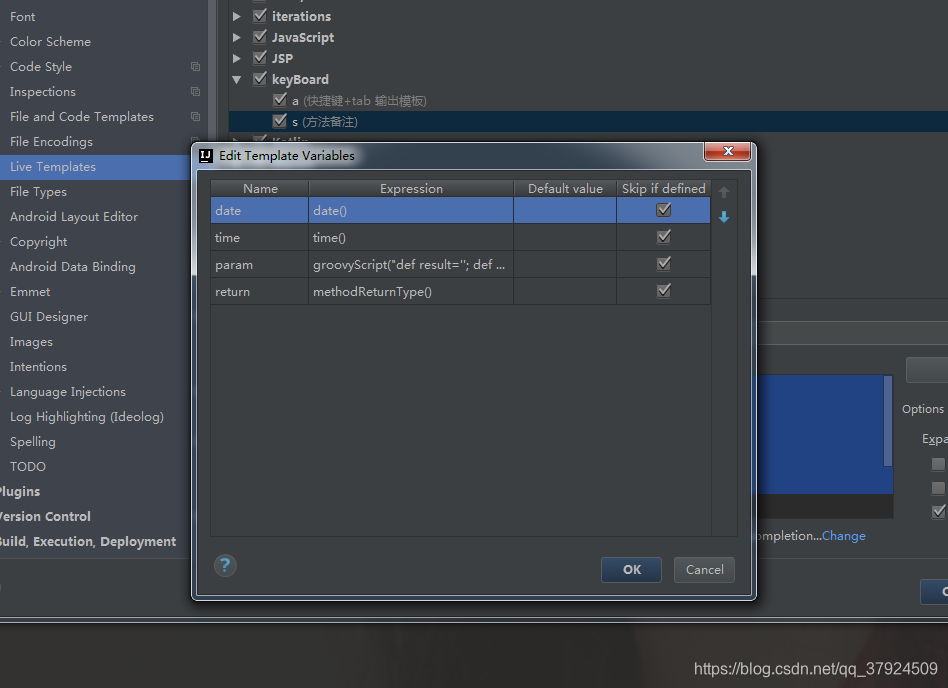Image resolution: width=948 pixels, height=688 pixels.
Task: Toggle Skip if defined for time
Action: (664, 236)
